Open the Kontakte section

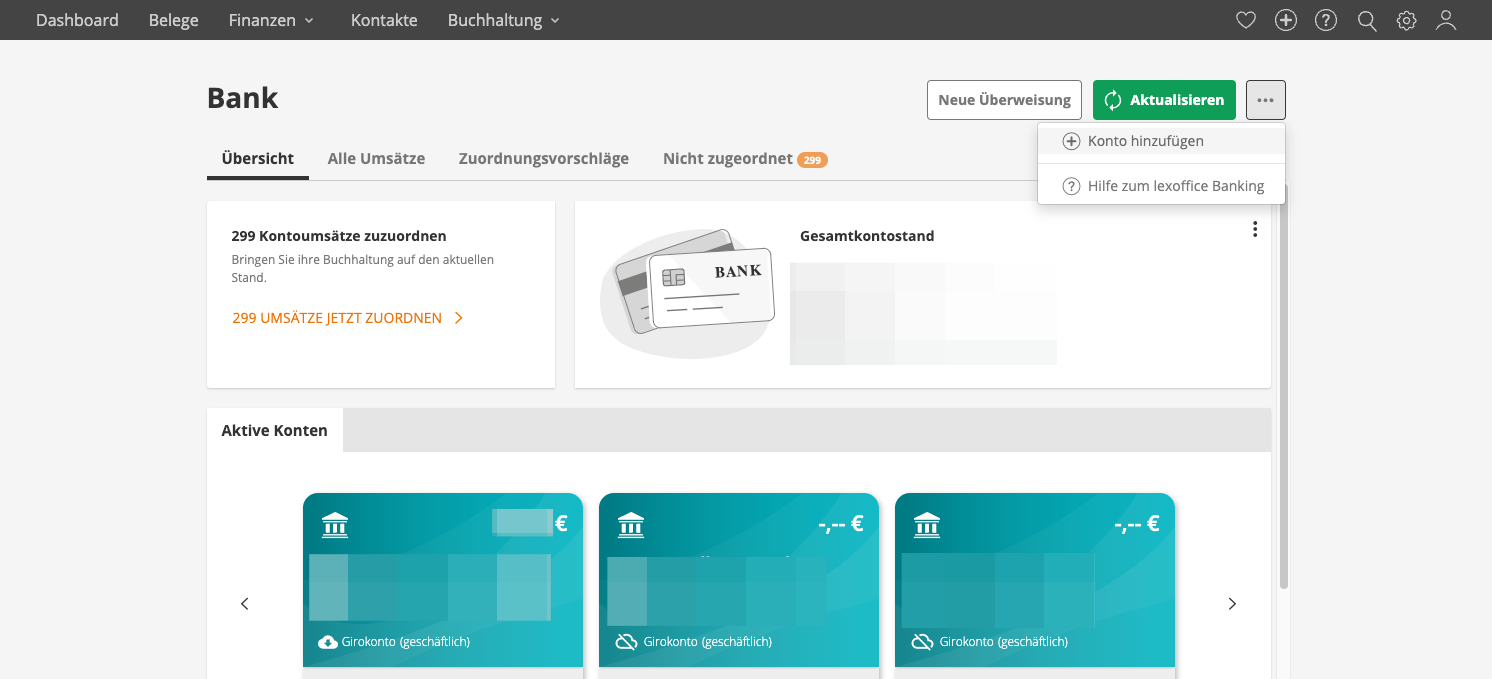point(384,20)
